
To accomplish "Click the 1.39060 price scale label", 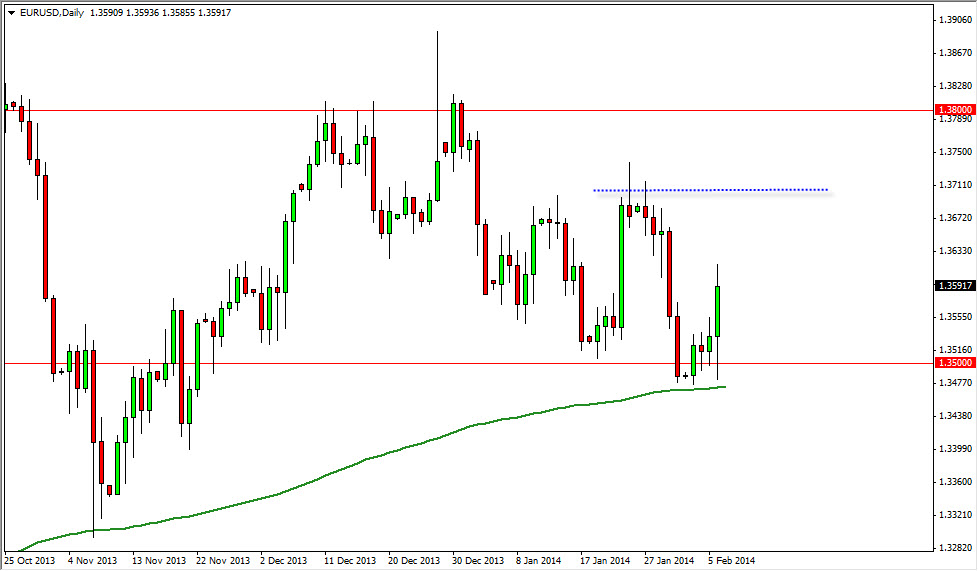I will click(x=955, y=19).
